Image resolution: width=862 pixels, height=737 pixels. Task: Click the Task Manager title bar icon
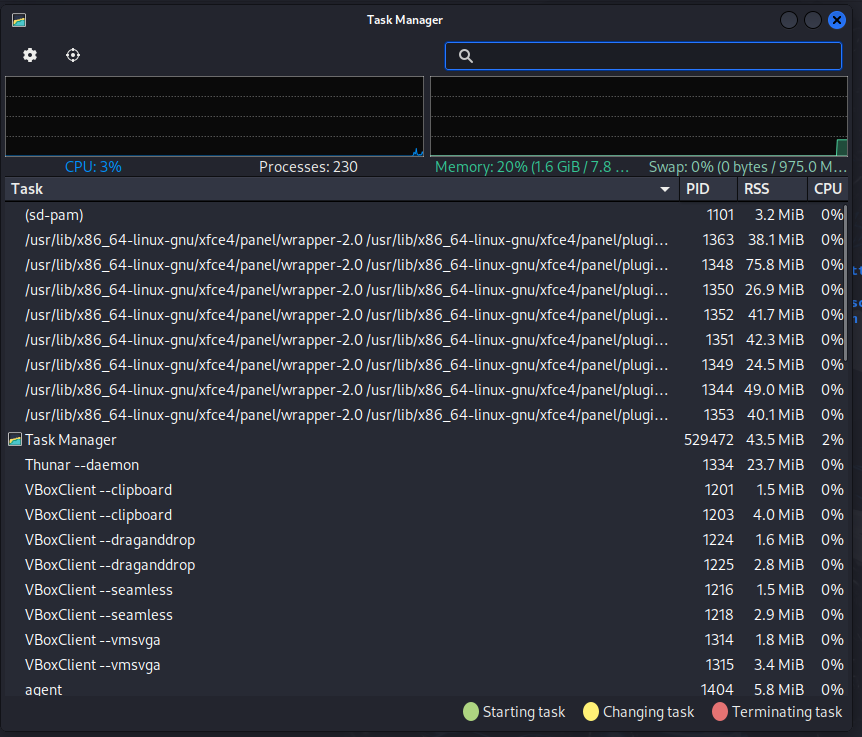(19, 20)
